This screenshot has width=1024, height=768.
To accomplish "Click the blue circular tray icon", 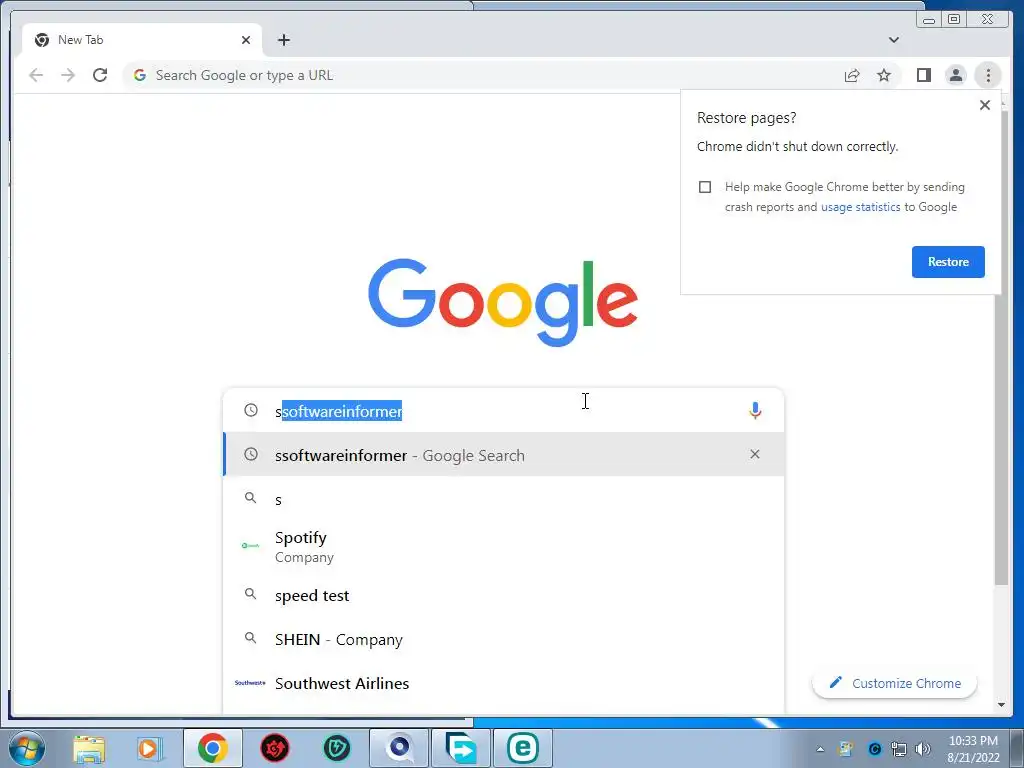I will 874,749.
